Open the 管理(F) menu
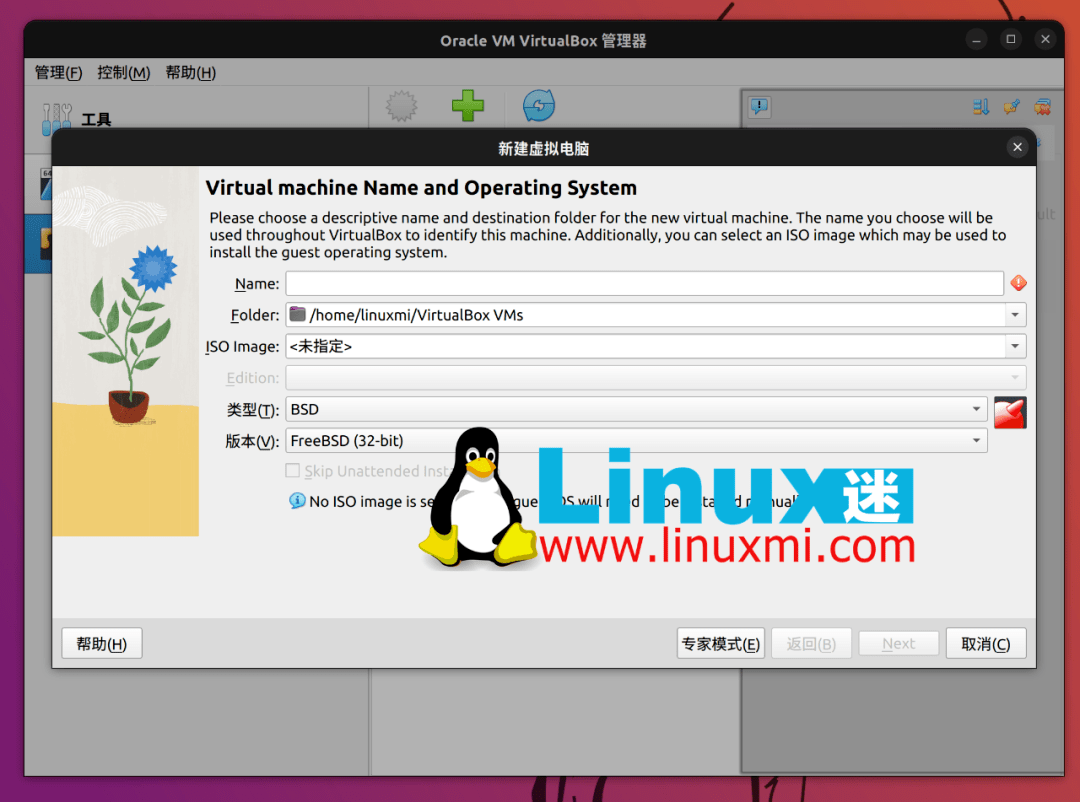Screen dimensions: 1080x802 [x=58, y=72]
